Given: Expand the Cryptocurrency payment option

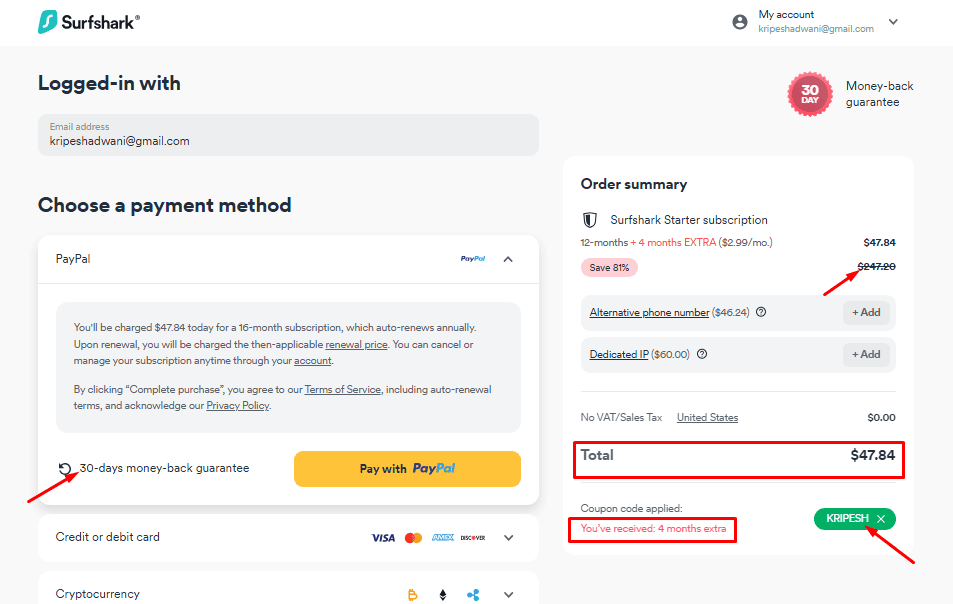Looking at the screenshot, I should click(x=508, y=595).
